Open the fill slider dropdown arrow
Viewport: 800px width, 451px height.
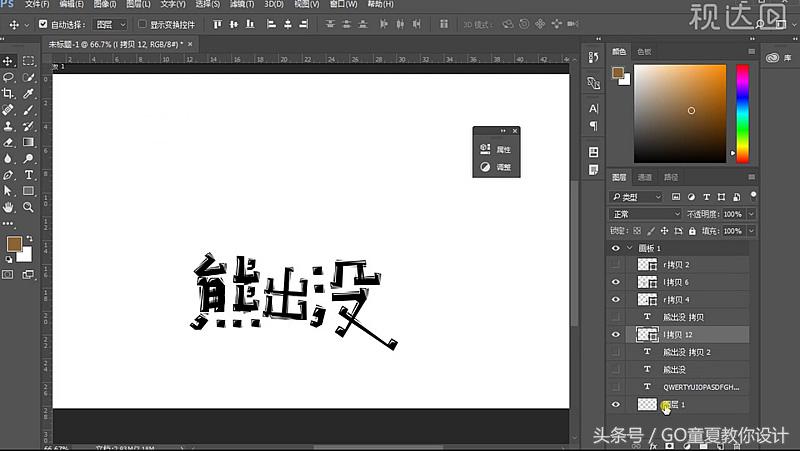751,231
